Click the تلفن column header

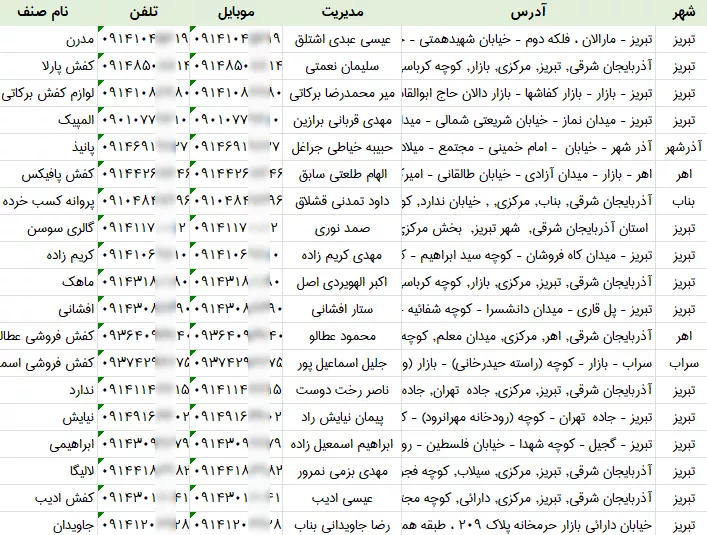click(x=143, y=13)
